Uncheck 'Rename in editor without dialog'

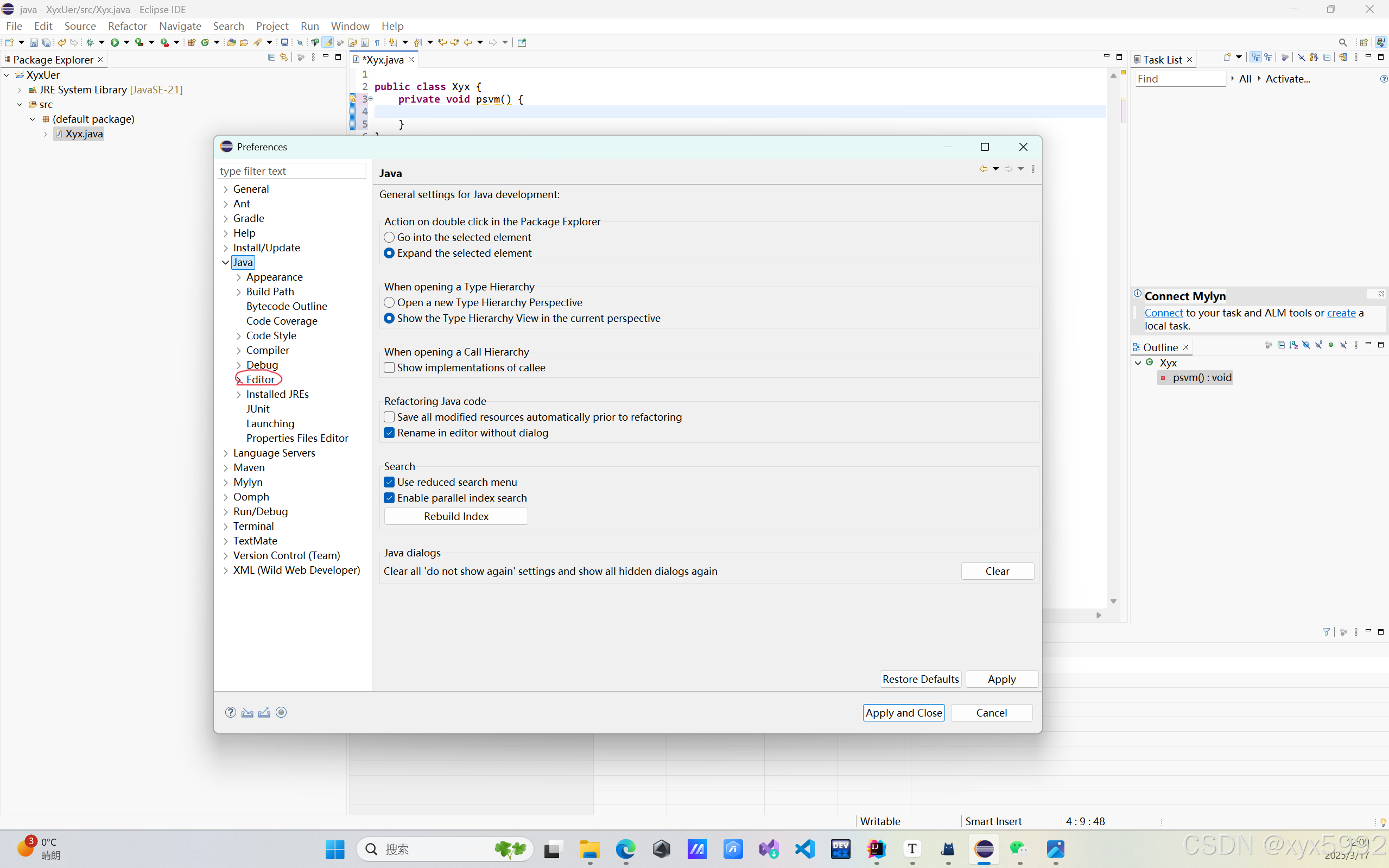pyautogui.click(x=389, y=433)
